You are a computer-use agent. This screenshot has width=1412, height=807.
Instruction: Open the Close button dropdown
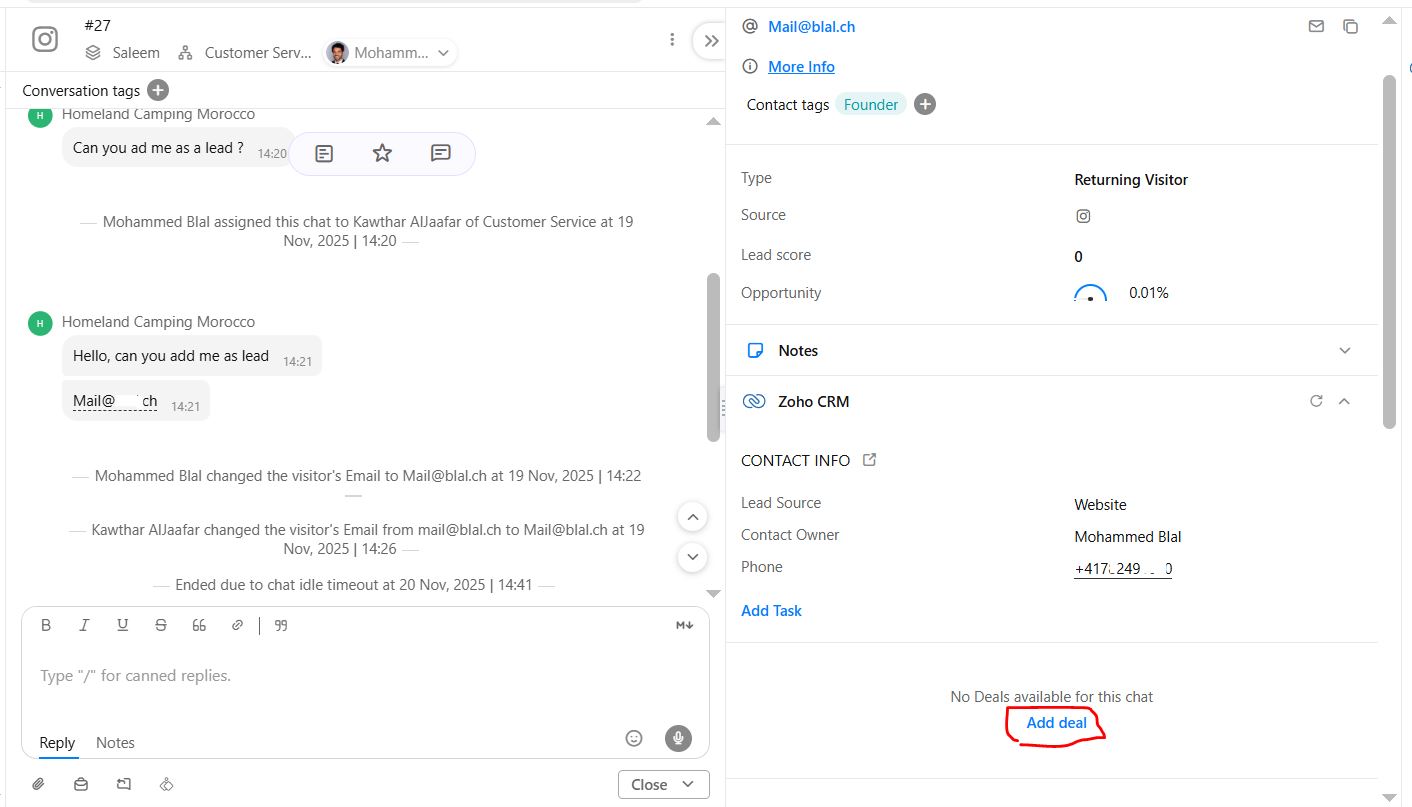[x=688, y=784]
